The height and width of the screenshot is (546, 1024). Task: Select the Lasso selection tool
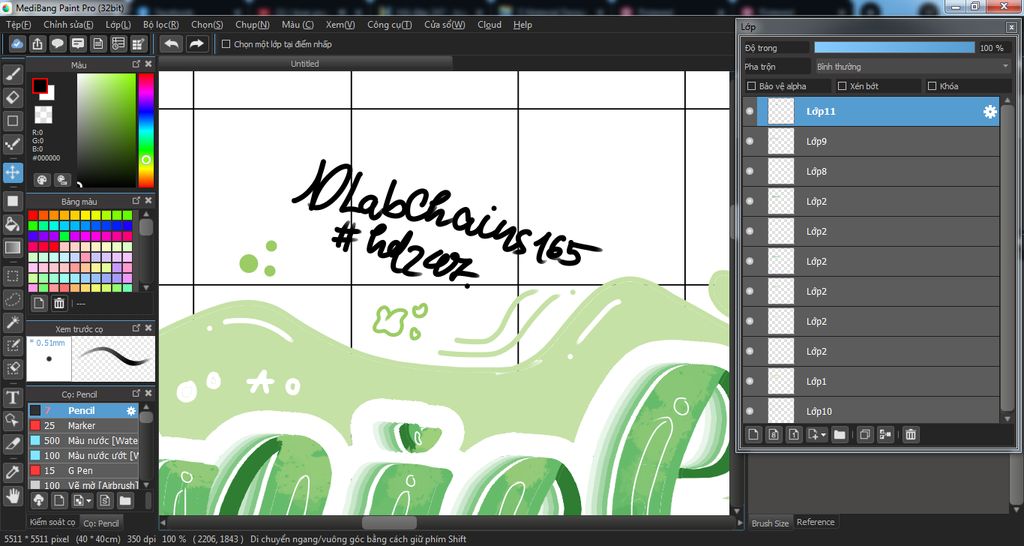pyautogui.click(x=12, y=299)
